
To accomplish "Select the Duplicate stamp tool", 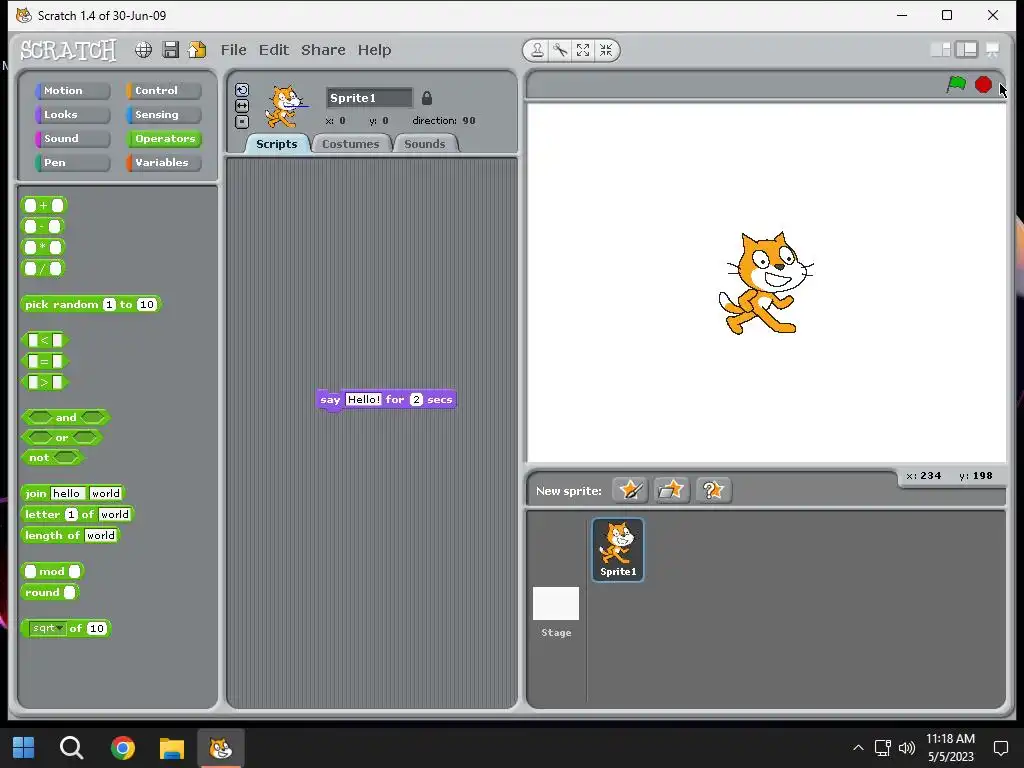I will pyautogui.click(x=537, y=50).
